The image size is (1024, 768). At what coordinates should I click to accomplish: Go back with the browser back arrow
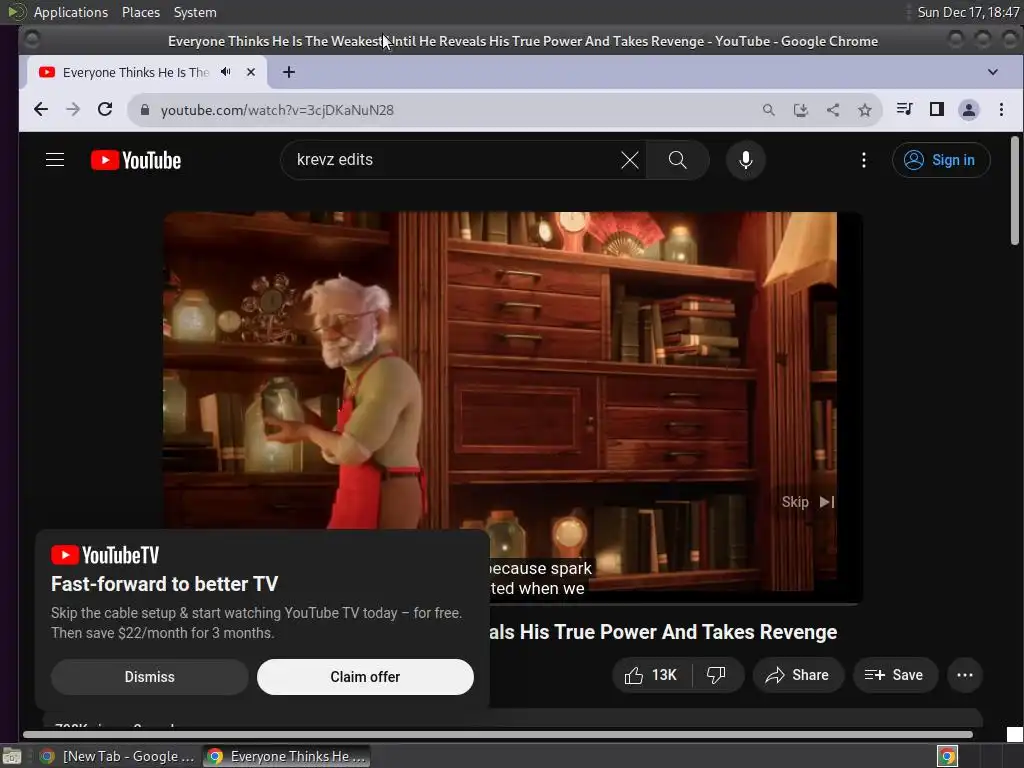40,110
